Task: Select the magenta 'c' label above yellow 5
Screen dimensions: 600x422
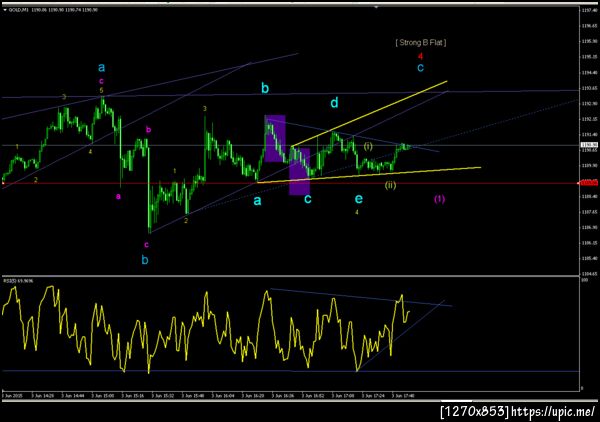Action: coord(101,81)
